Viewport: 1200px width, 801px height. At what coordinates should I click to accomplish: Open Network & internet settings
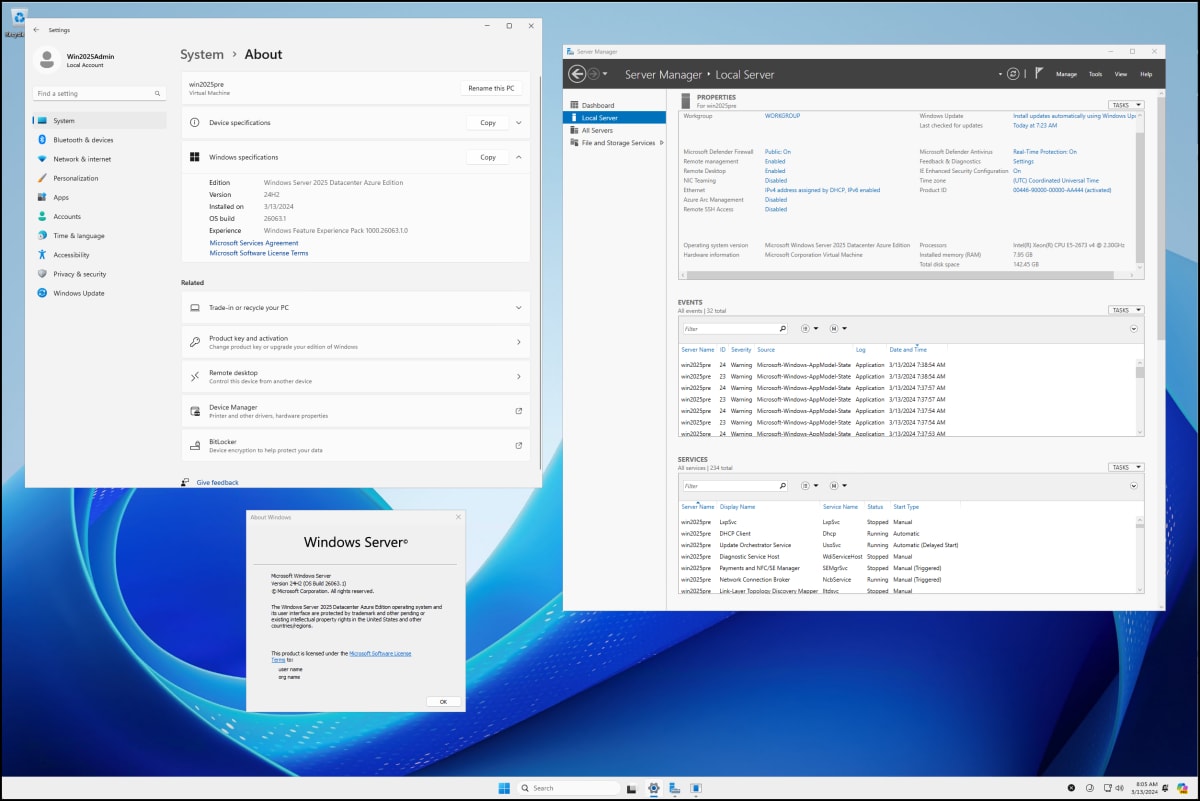pos(99,159)
